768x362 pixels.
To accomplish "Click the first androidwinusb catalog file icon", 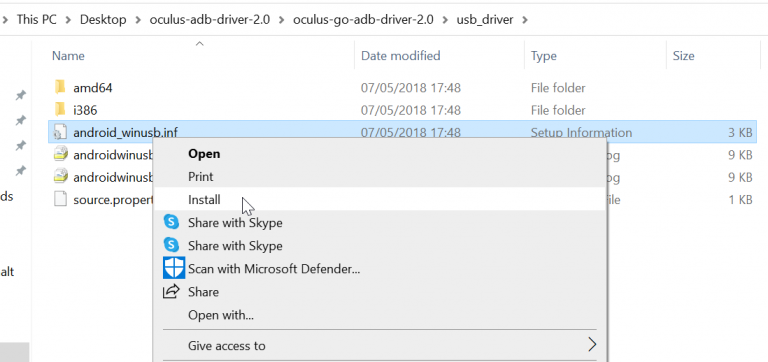I will (60, 155).
